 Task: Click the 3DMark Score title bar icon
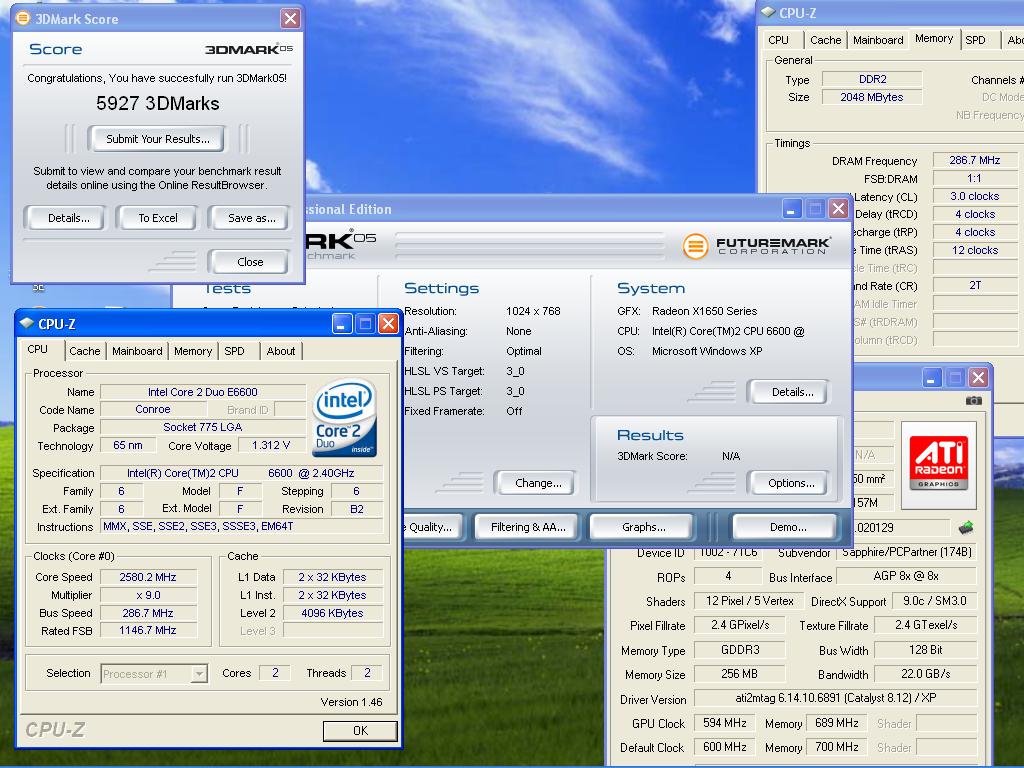pos(23,18)
